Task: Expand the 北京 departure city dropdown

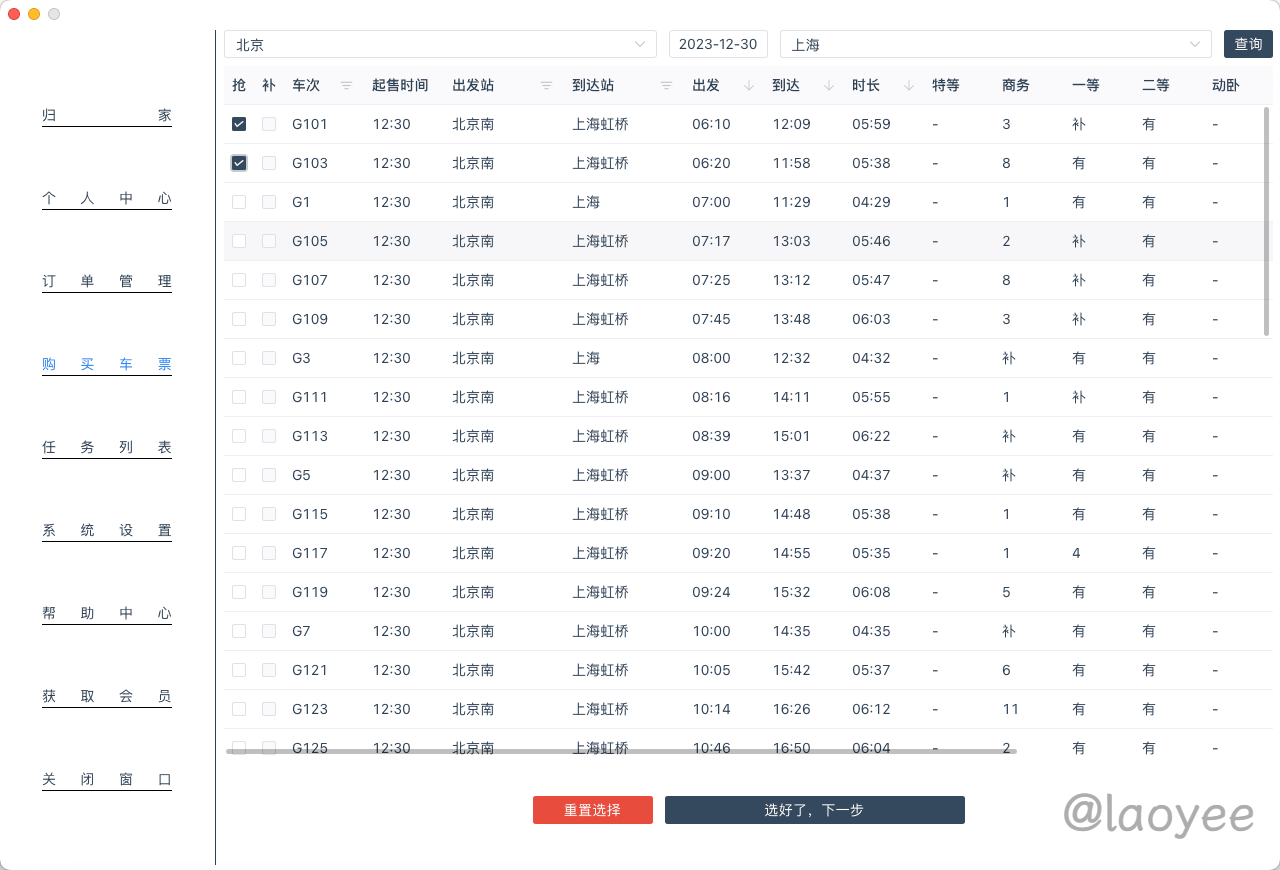Action: click(x=440, y=45)
